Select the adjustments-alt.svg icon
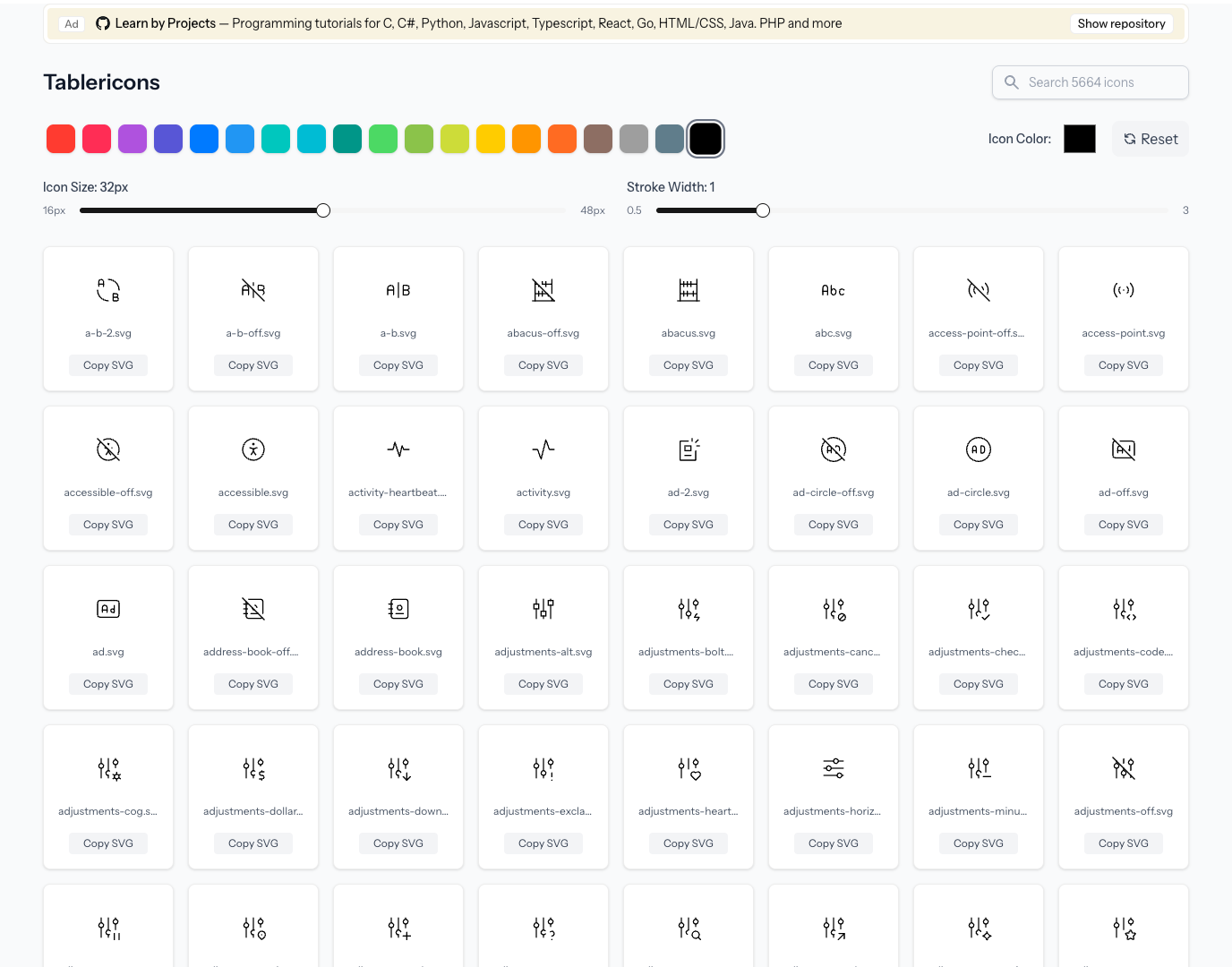 (x=543, y=608)
